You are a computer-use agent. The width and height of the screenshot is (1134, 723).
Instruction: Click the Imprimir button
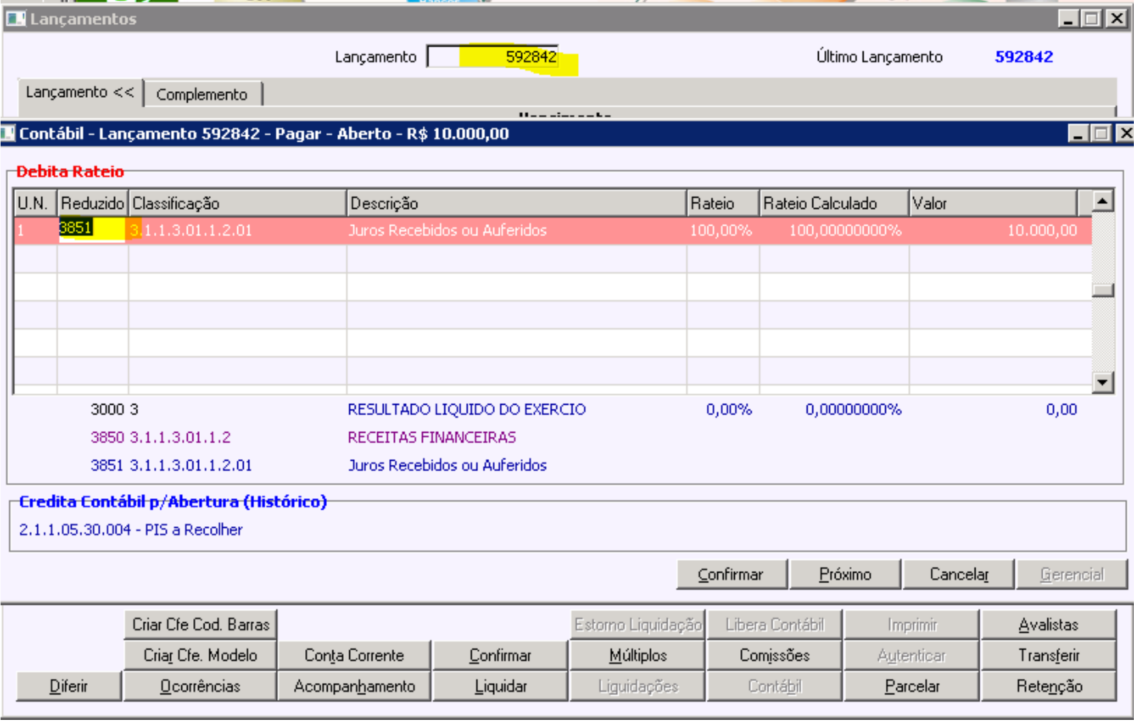click(x=911, y=625)
